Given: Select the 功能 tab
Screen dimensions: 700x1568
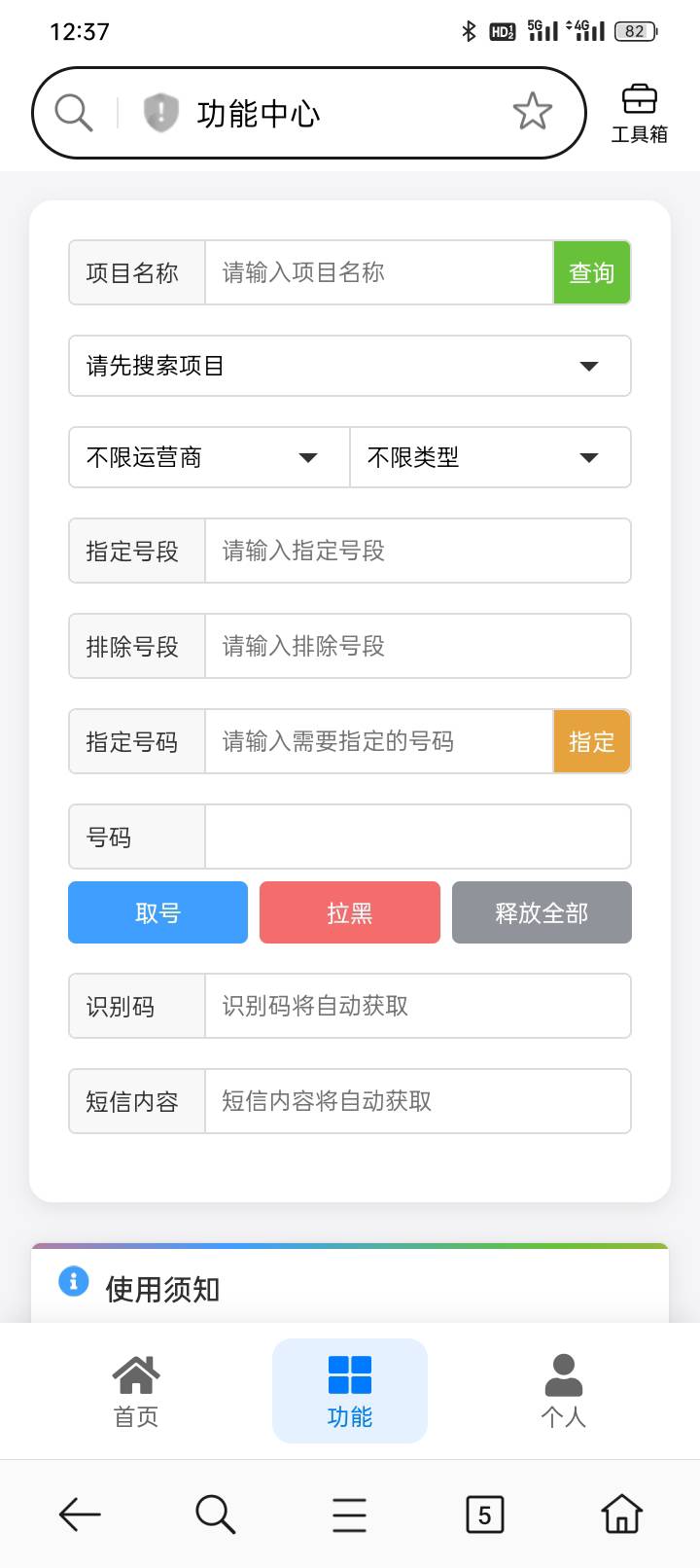Looking at the screenshot, I should pyautogui.click(x=350, y=1391).
